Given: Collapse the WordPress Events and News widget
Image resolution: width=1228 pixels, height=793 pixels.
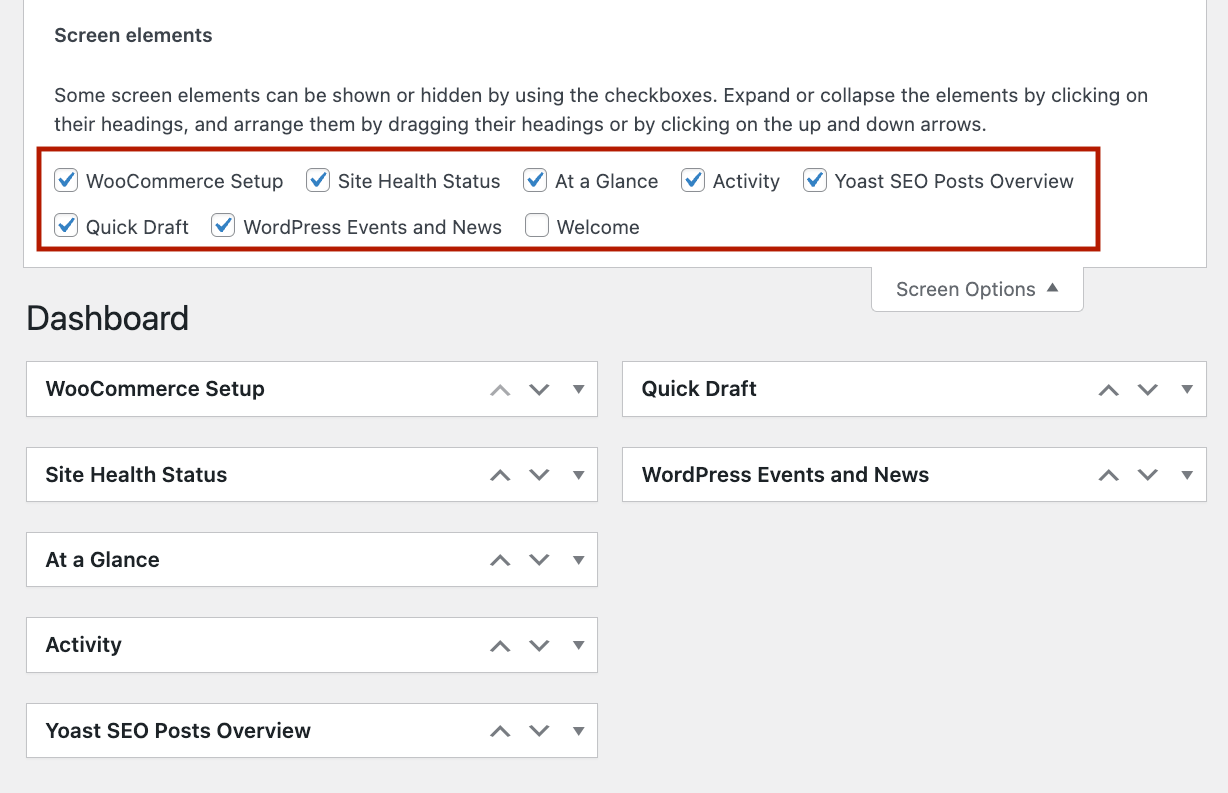Looking at the screenshot, I should [1187, 474].
